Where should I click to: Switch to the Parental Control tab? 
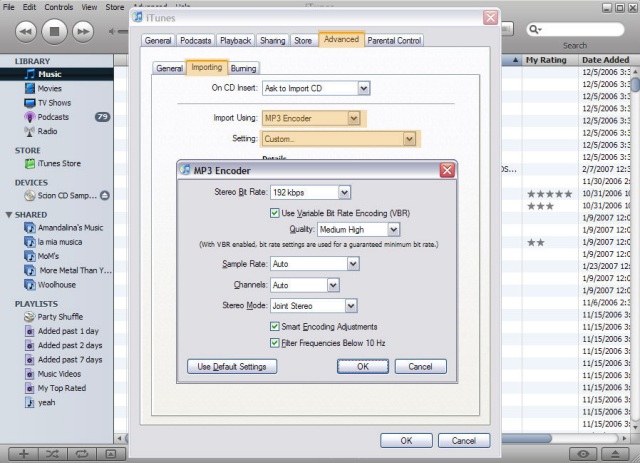click(394, 40)
